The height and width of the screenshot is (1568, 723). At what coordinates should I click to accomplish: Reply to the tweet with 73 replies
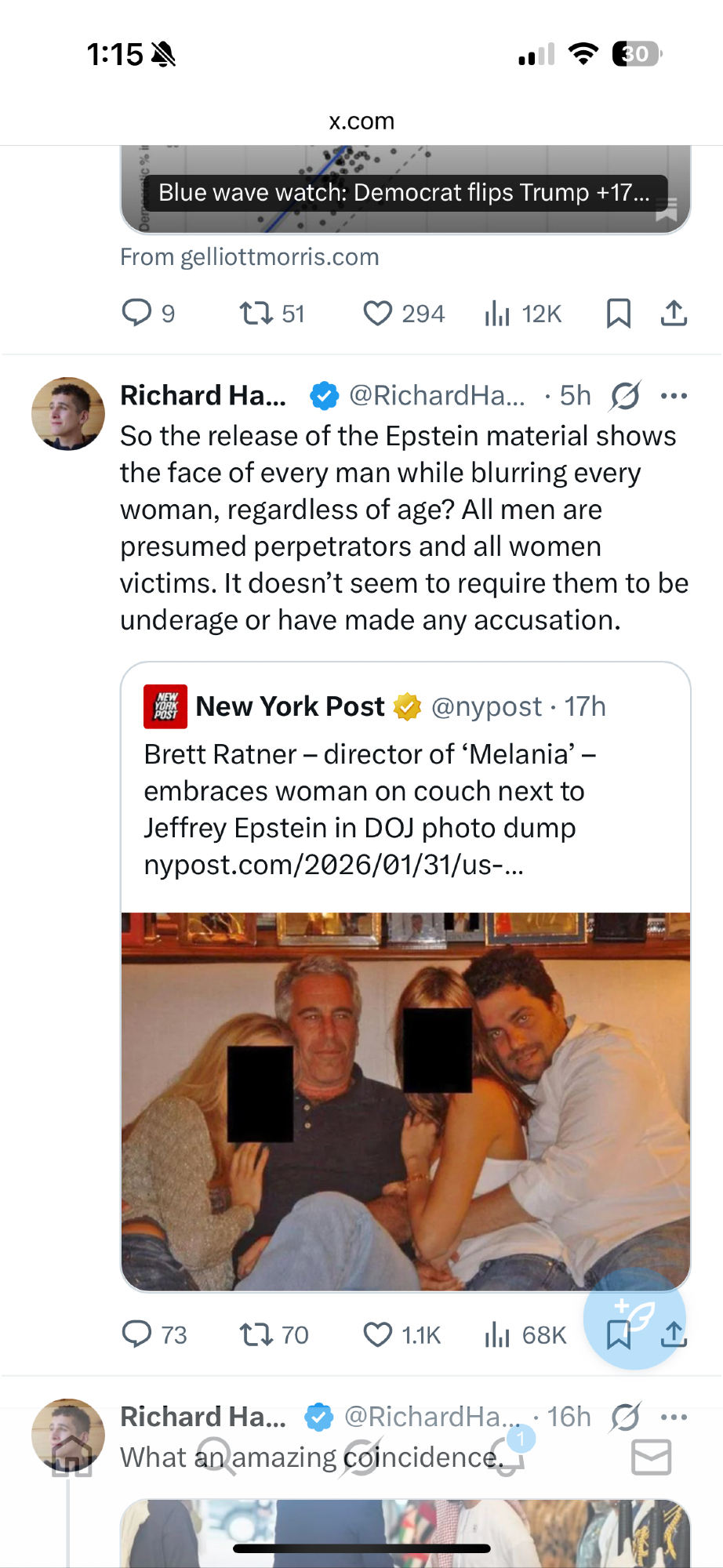(x=137, y=1334)
